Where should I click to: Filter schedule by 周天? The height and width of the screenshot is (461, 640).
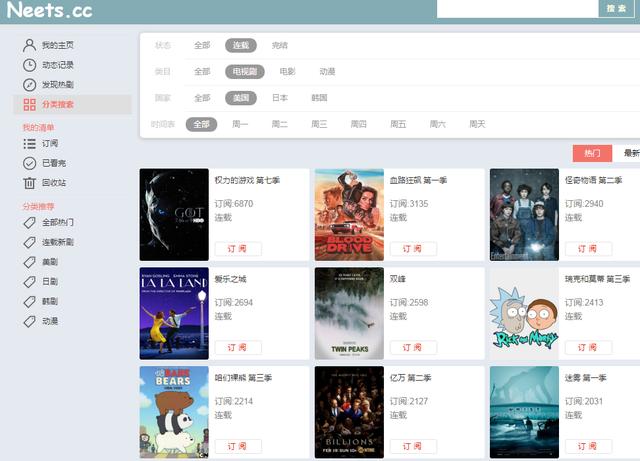[477, 124]
